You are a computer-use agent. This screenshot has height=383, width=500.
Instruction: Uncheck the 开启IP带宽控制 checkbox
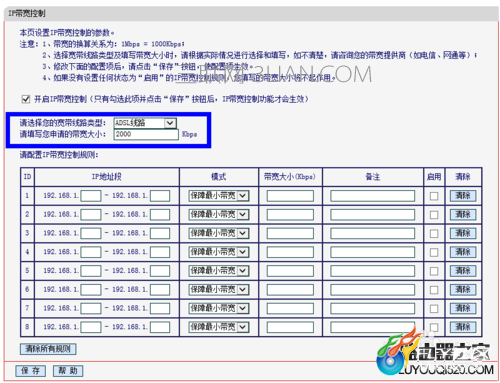(x=25, y=99)
